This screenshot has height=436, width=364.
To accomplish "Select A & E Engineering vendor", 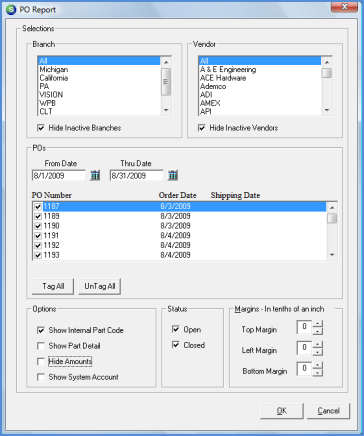I will pos(260,70).
